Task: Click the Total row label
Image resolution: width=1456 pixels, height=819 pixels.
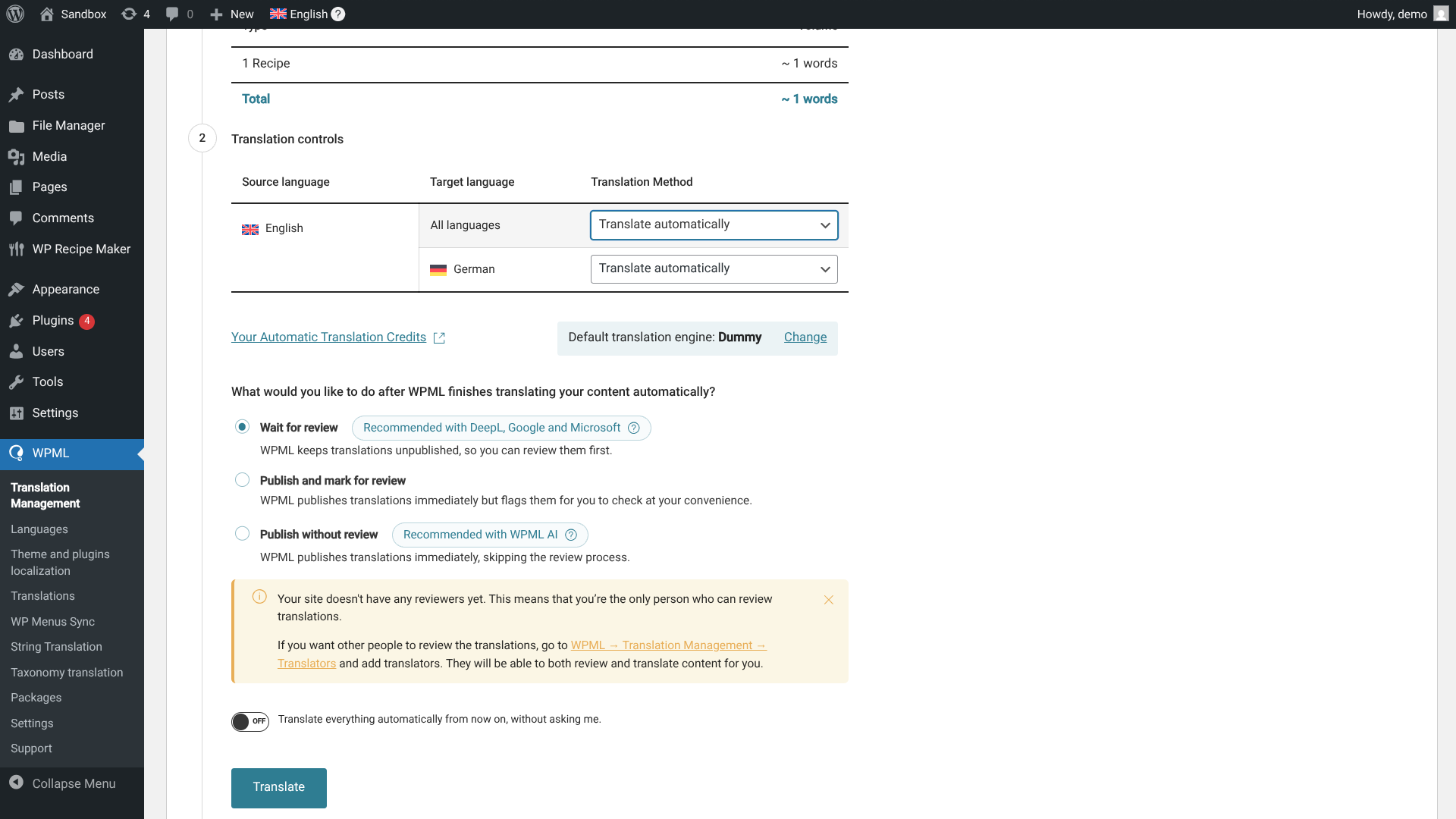Action: (x=256, y=99)
